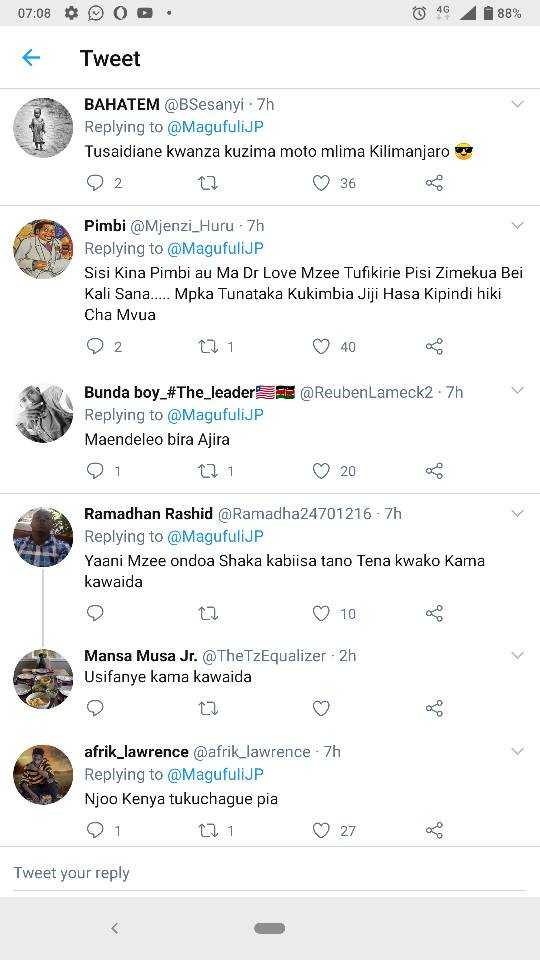Screen dimensions: 540x960
Task: Share the Bunda boy tweet
Action: (434, 470)
